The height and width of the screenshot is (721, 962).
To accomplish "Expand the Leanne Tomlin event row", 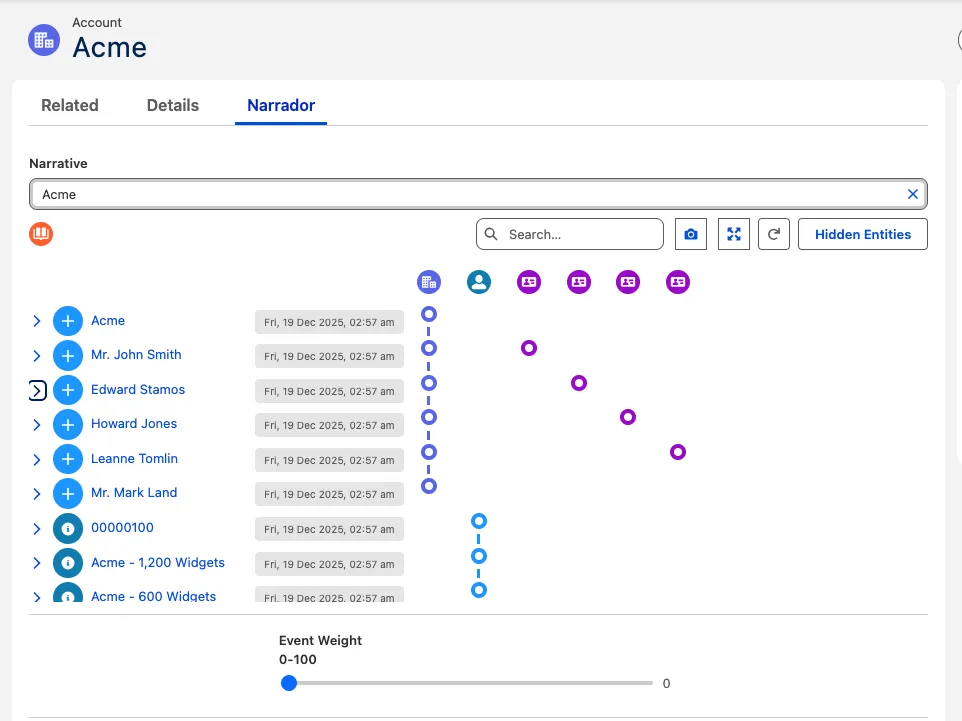I will coord(37,459).
